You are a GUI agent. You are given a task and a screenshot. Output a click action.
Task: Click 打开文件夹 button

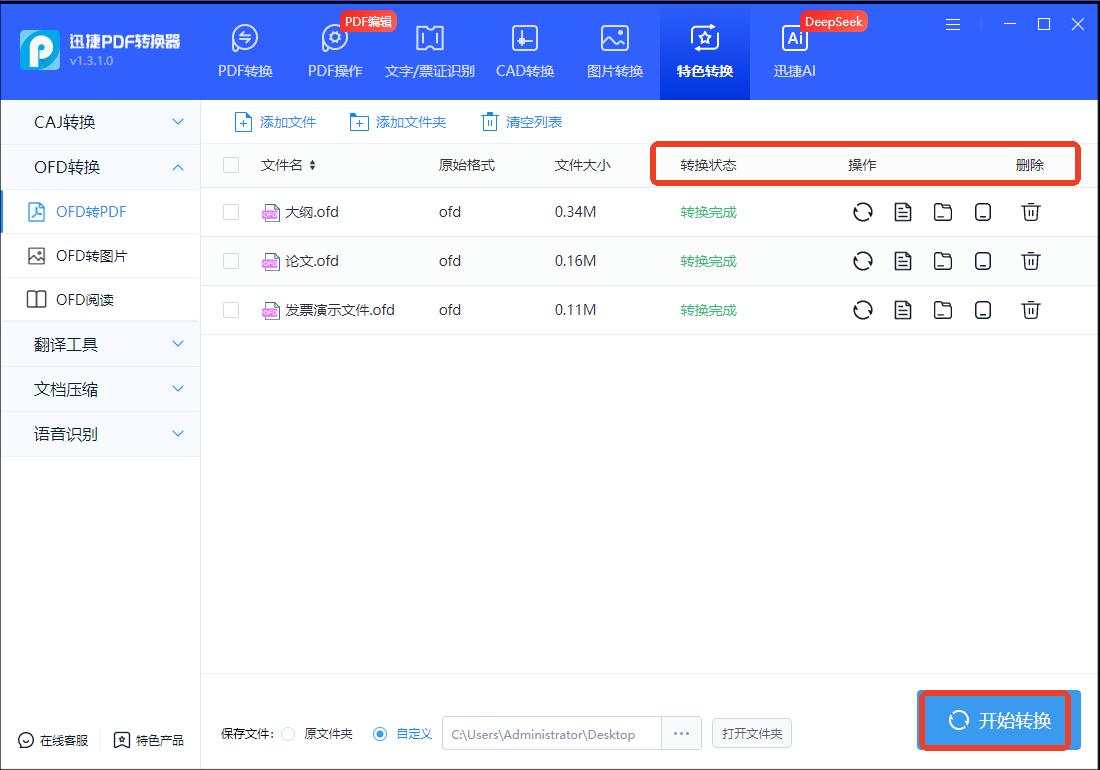pos(752,734)
